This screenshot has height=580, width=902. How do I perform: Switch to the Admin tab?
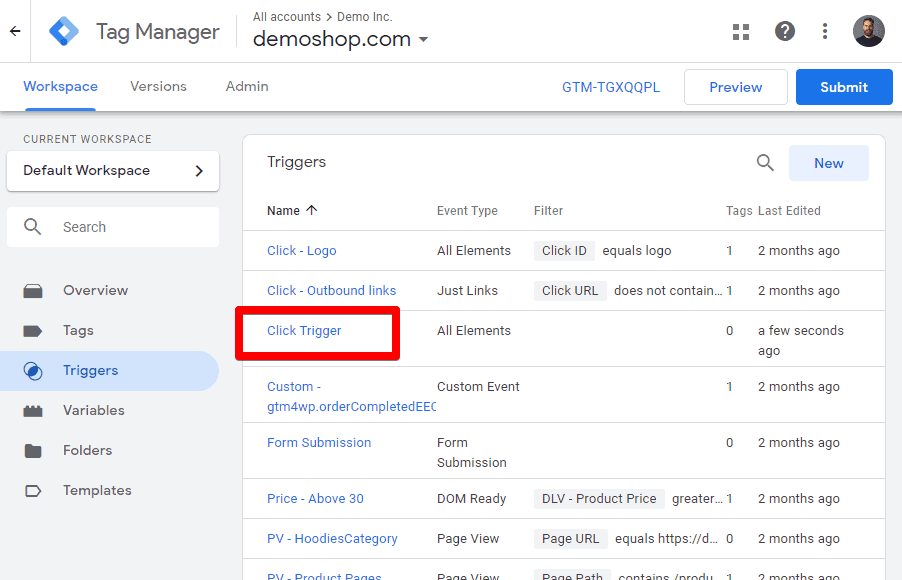(x=247, y=87)
